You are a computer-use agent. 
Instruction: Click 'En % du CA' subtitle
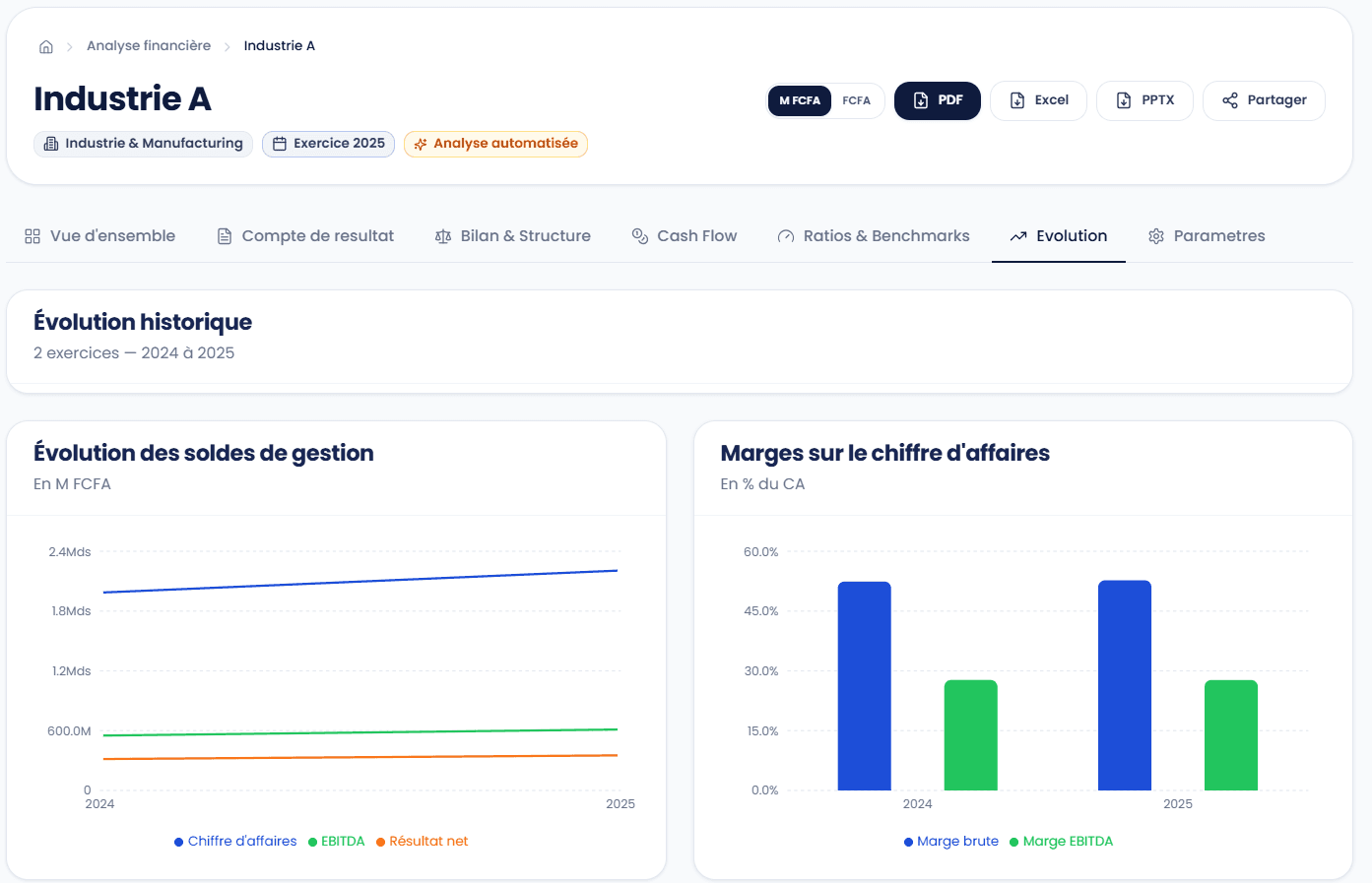point(763,484)
